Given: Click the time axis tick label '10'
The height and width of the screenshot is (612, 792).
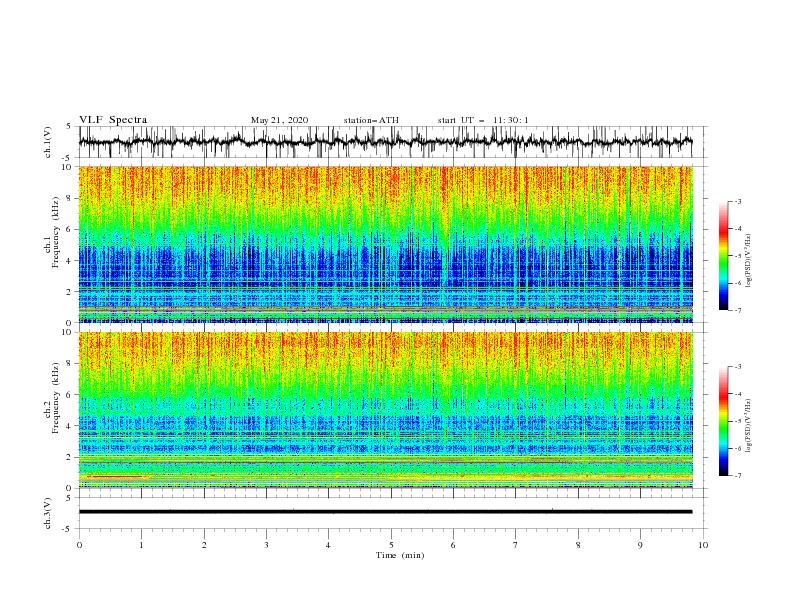Looking at the screenshot, I should point(703,545).
